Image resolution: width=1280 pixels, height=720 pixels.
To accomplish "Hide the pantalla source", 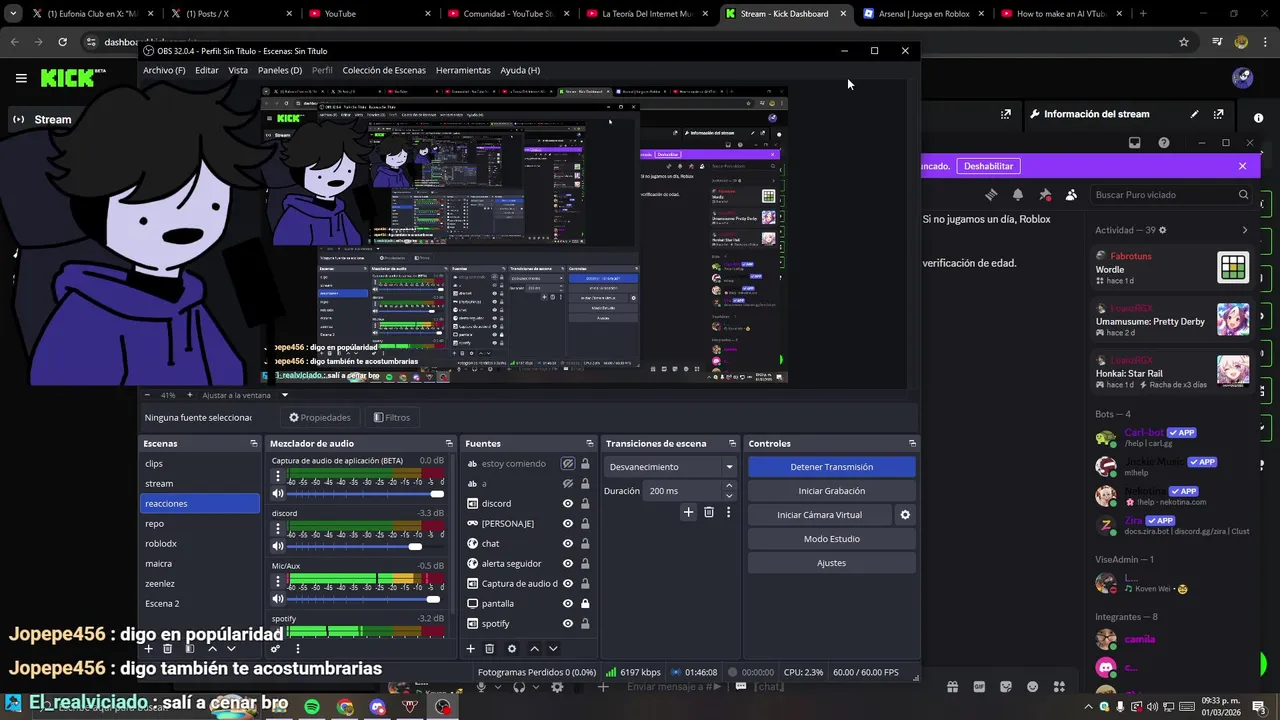I will click(568, 604).
